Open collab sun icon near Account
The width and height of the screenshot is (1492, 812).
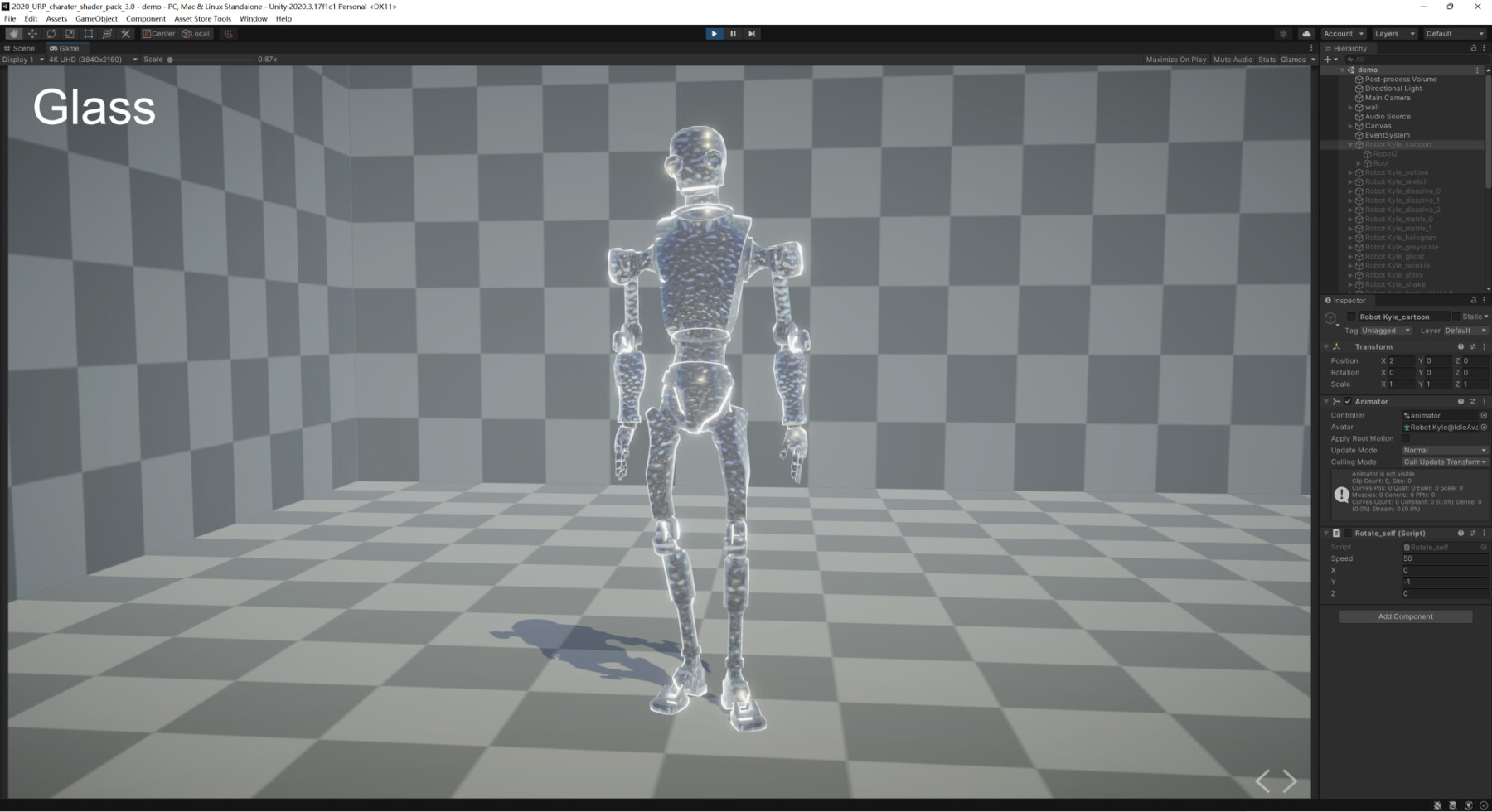tap(1283, 34)
